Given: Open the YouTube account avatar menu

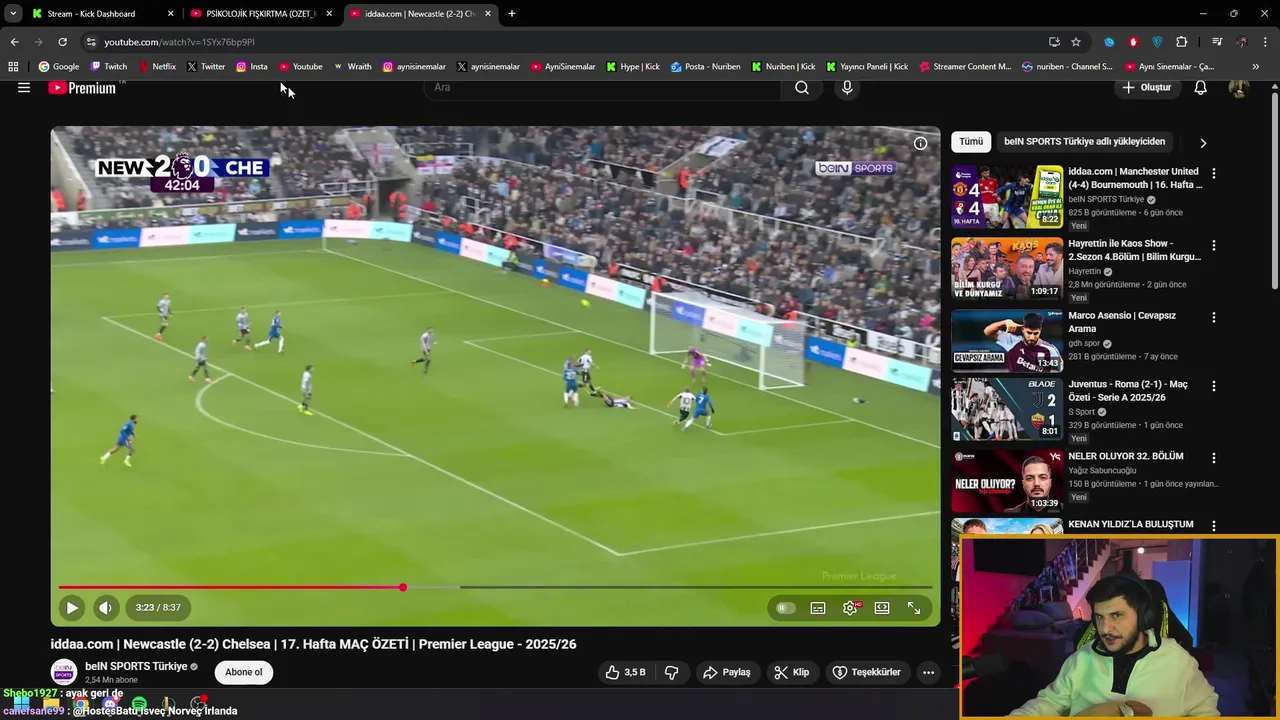Looking at the screenshot, I should click(1238, 88).
